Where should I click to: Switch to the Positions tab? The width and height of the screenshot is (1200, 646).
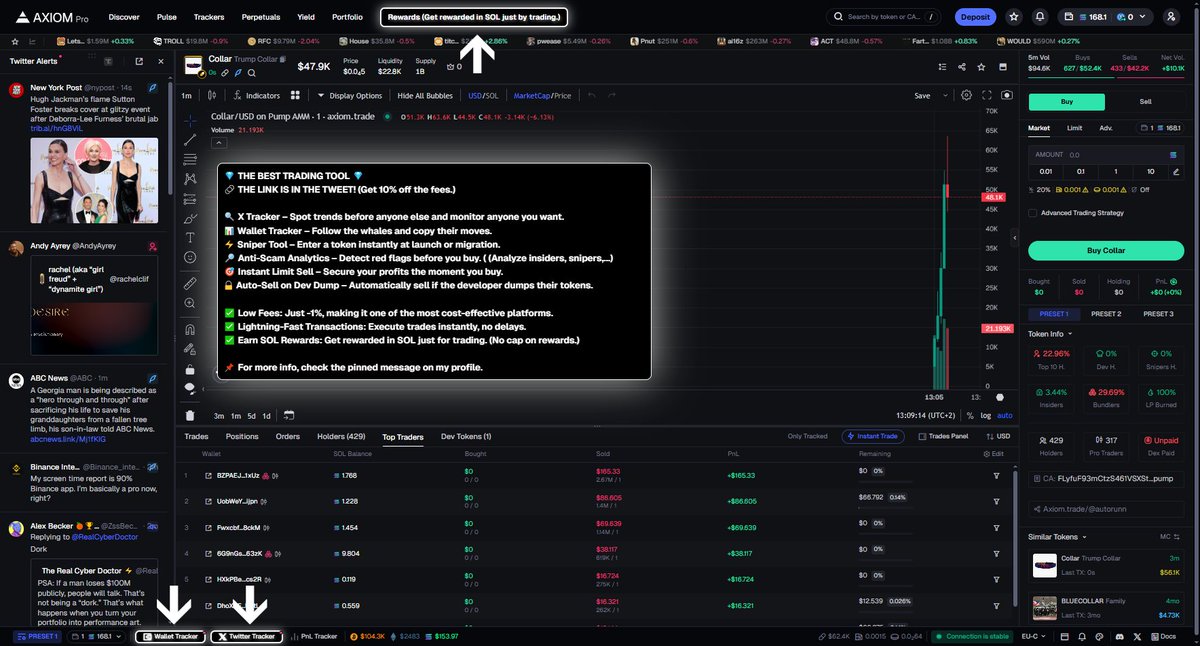242,436
